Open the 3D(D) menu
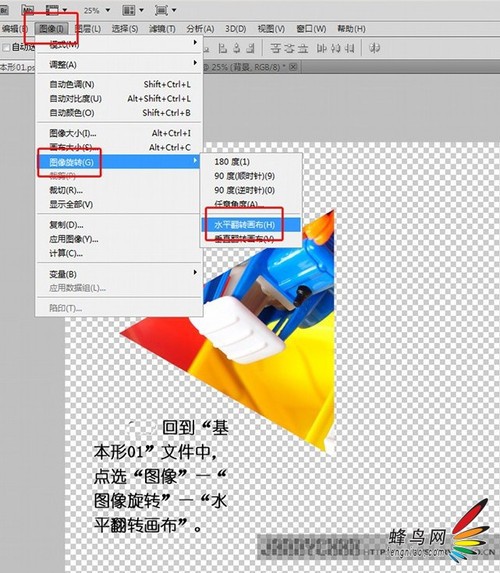This screenshot has height=573, width=500. click(235, 29)
